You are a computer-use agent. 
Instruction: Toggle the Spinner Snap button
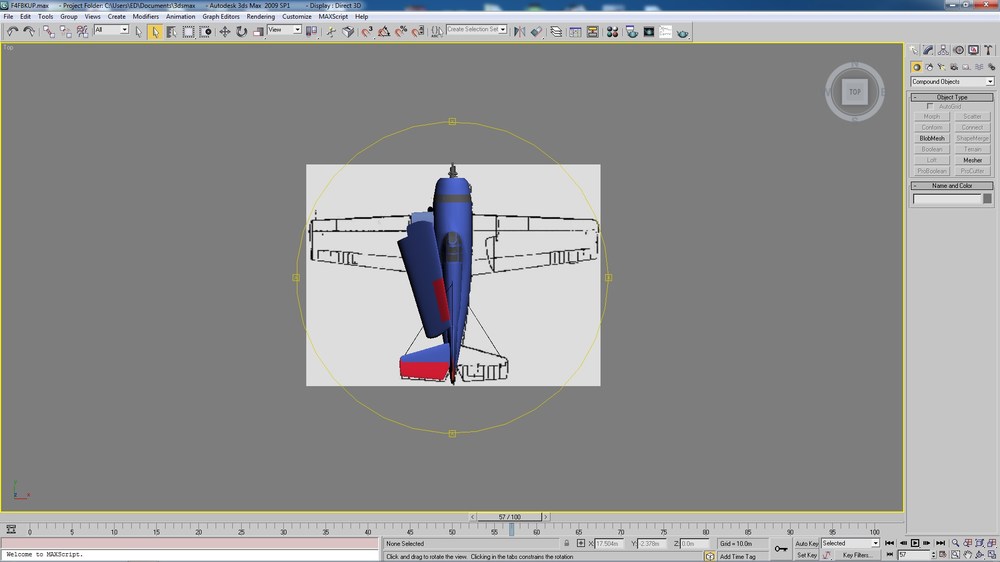pyautogui.click(x=418, y=31)
